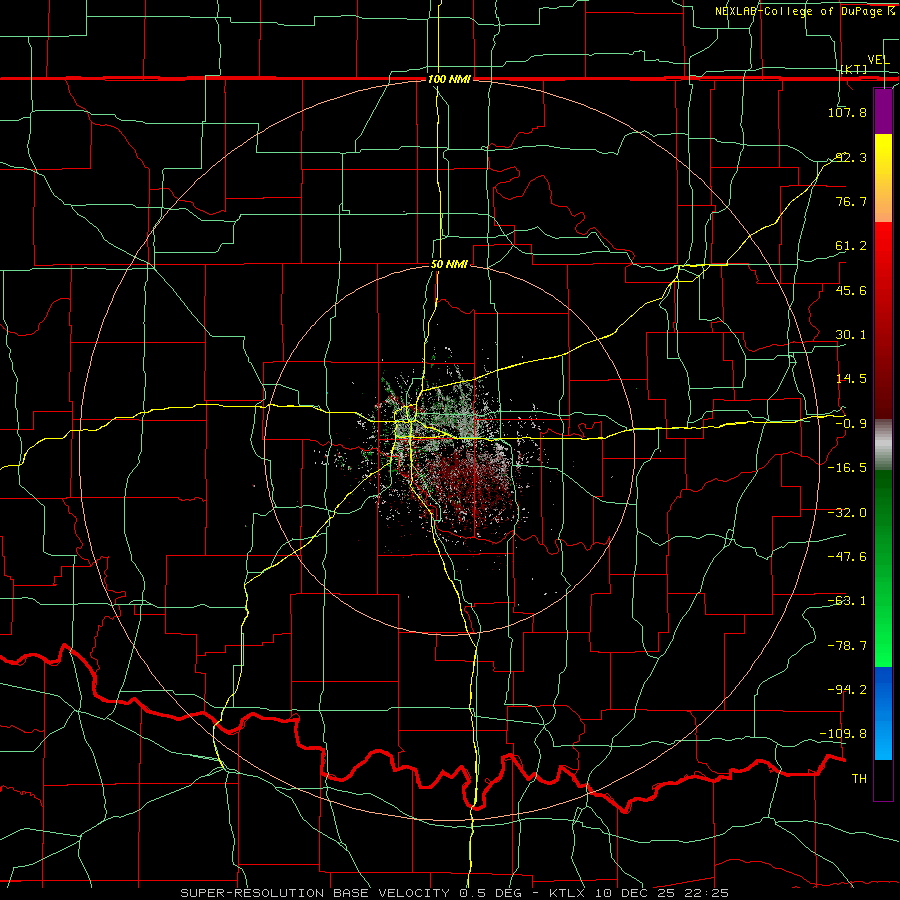Click the -16.5 scale value
This screenshot has width=900, height=900.
[847, 468]
